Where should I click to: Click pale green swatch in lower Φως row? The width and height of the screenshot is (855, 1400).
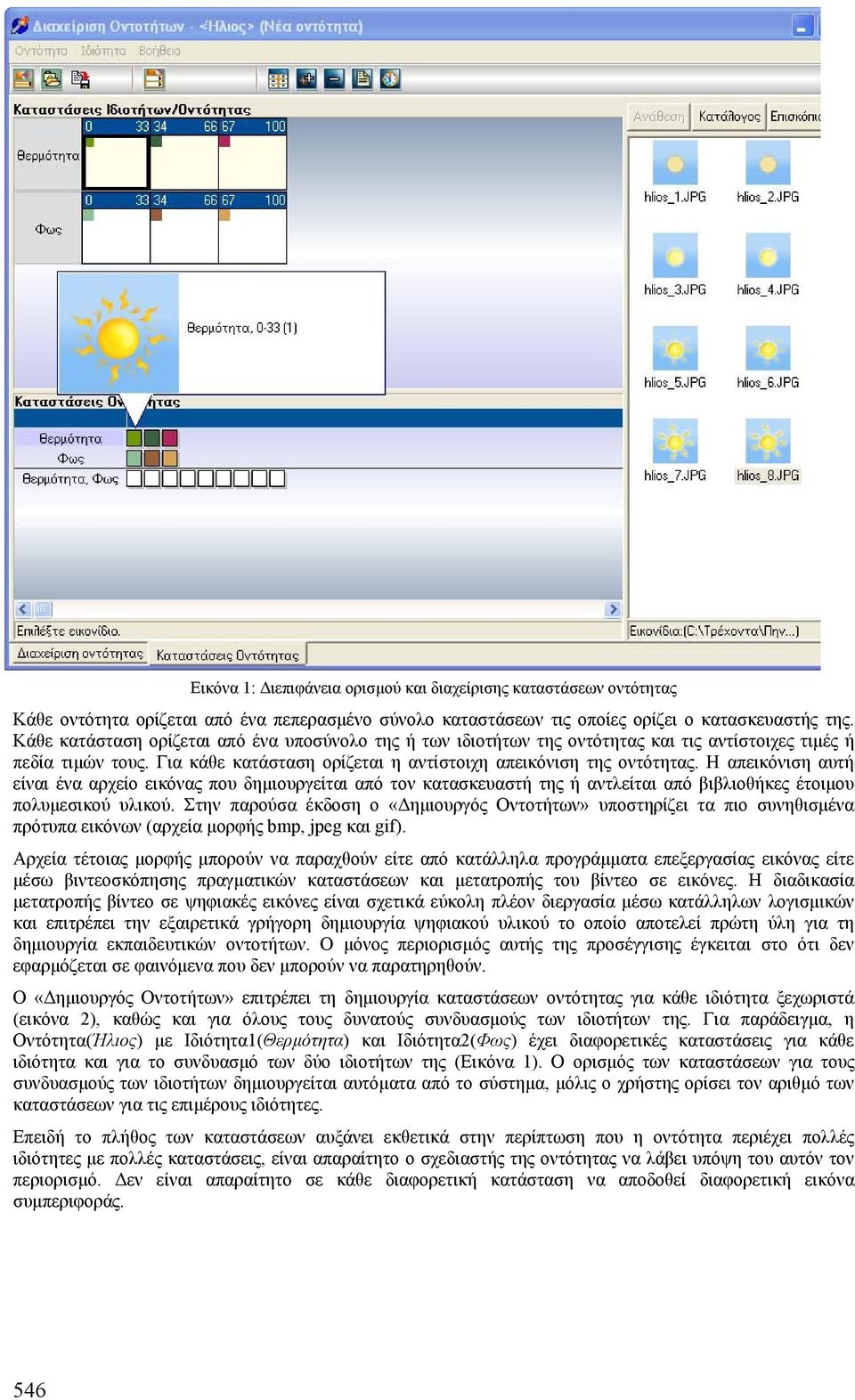[x=134, y=458]
